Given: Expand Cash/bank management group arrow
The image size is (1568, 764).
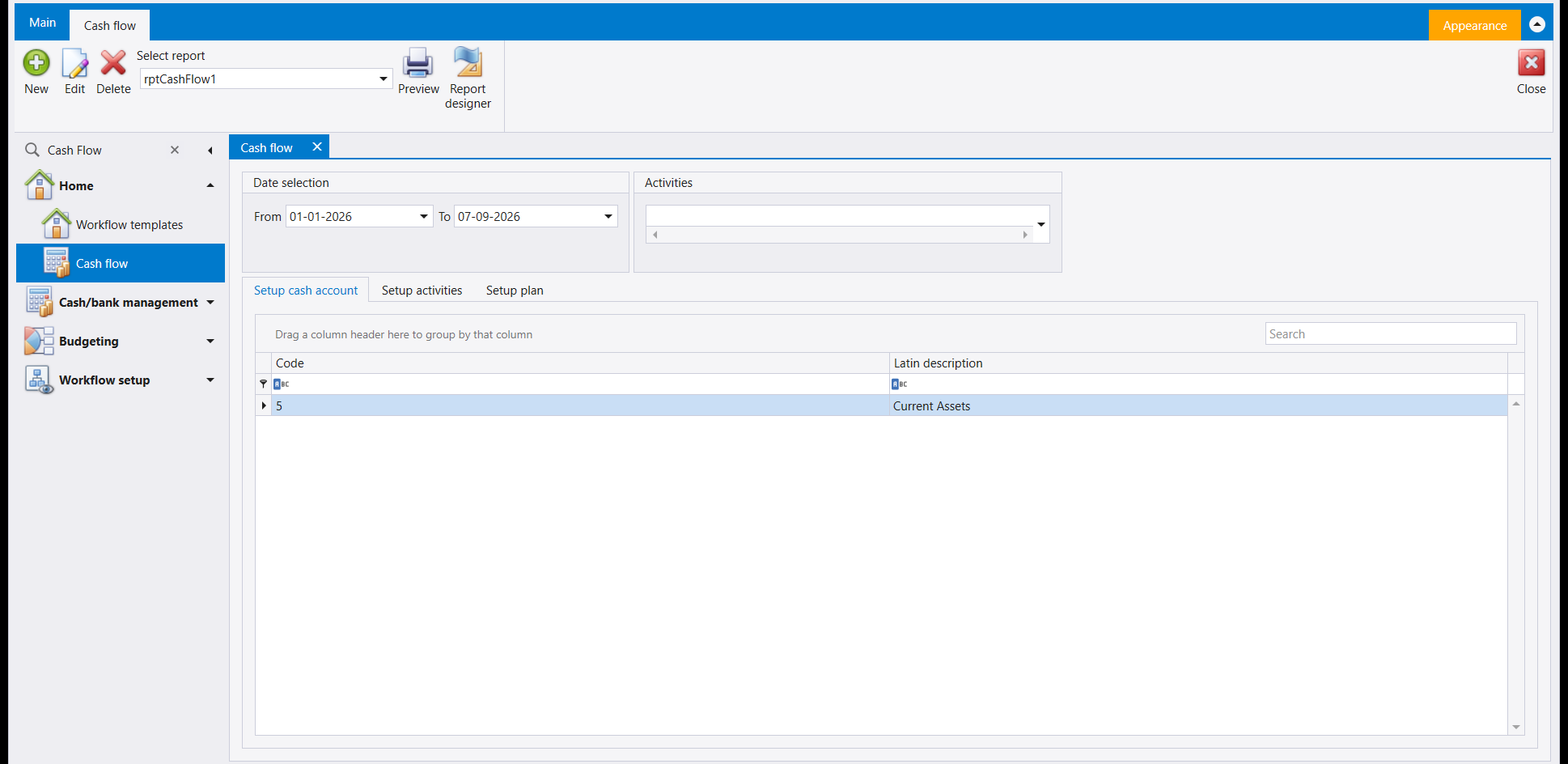Looking at the screenshot, I should click(210, 302).
